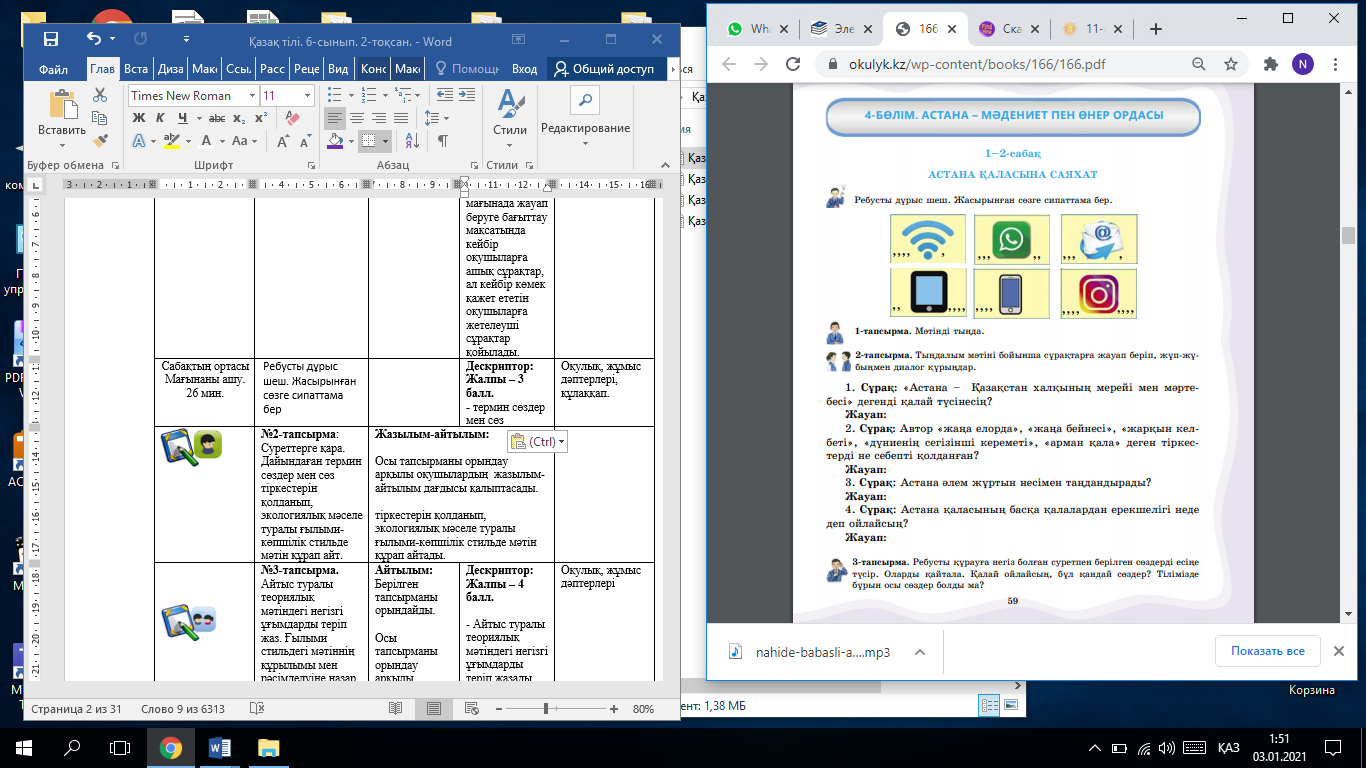
Task: Click the Показать все downloads button
Action: click(1267, 651)
